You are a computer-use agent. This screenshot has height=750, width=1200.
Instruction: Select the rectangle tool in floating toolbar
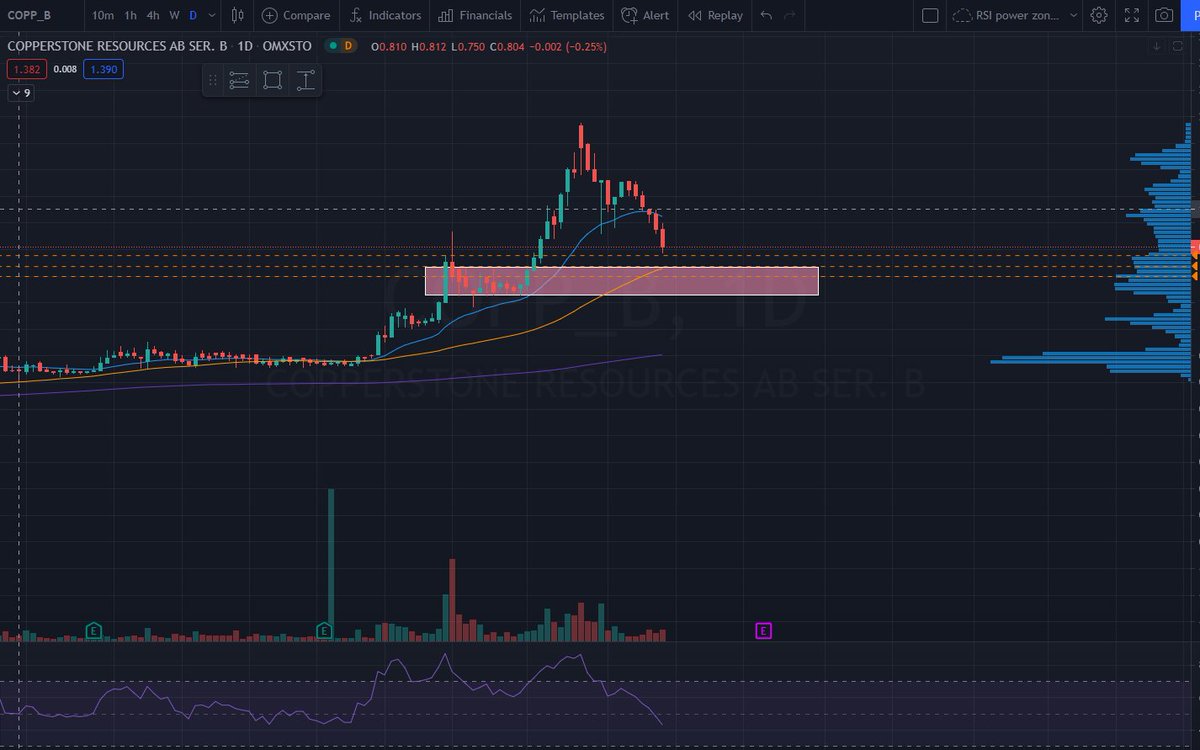pos(272,81)
